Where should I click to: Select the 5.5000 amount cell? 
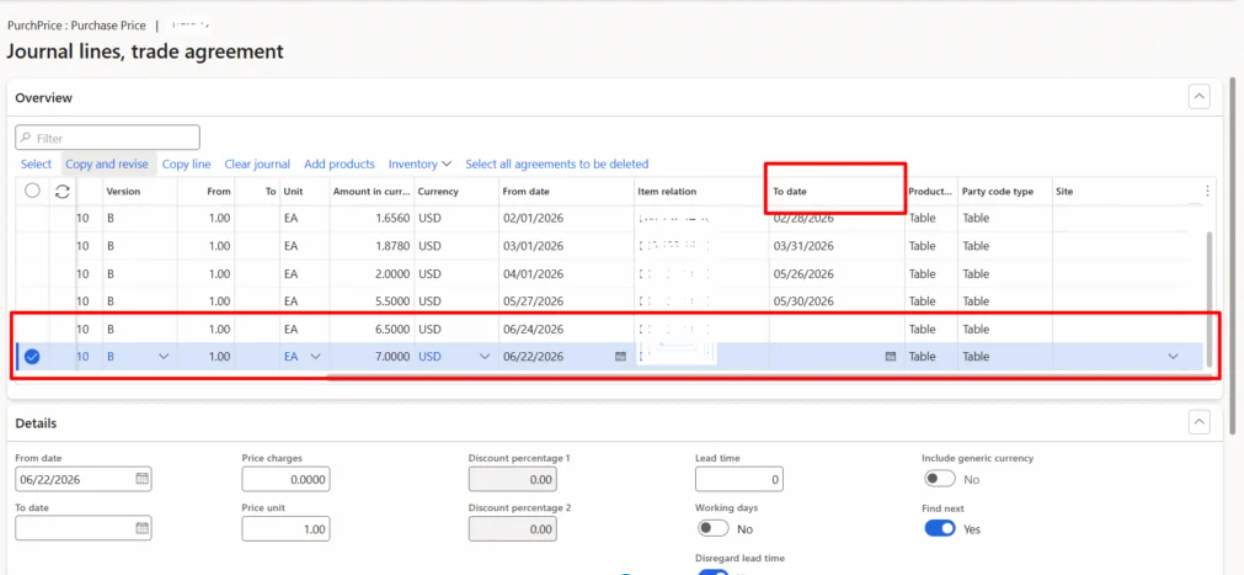(x=372, y=301)
